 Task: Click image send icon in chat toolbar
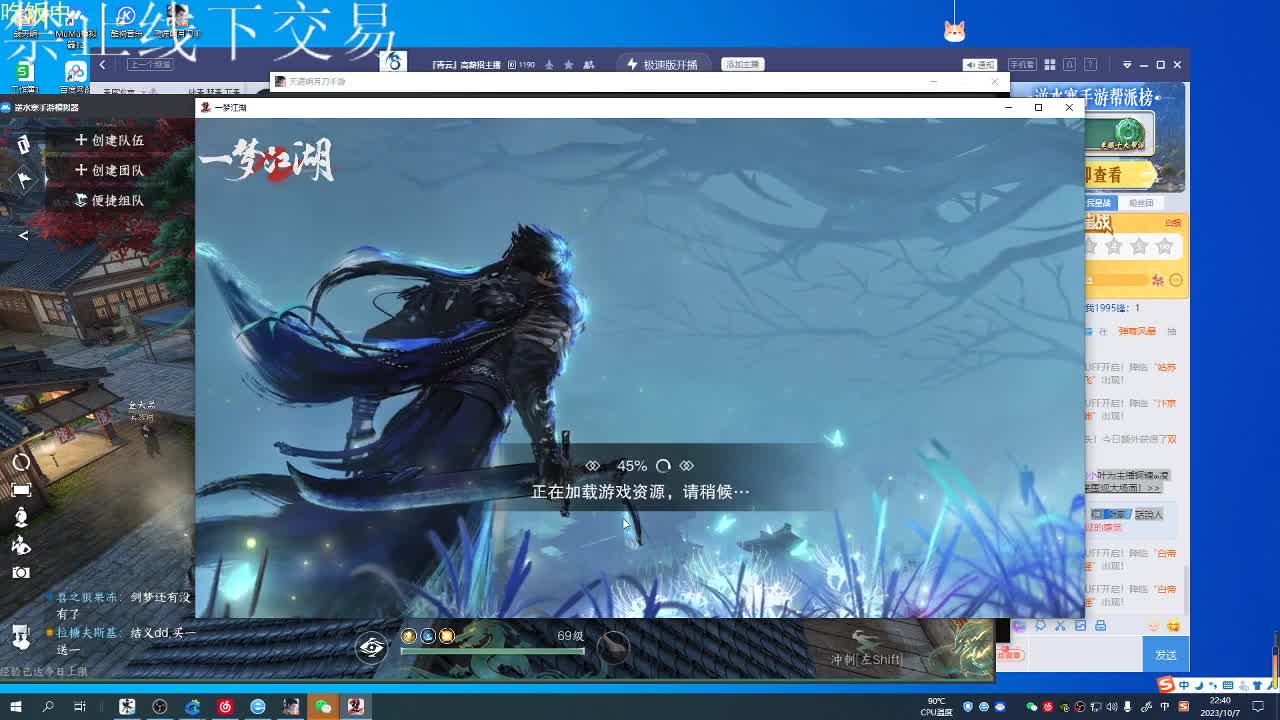[1080, 626]
